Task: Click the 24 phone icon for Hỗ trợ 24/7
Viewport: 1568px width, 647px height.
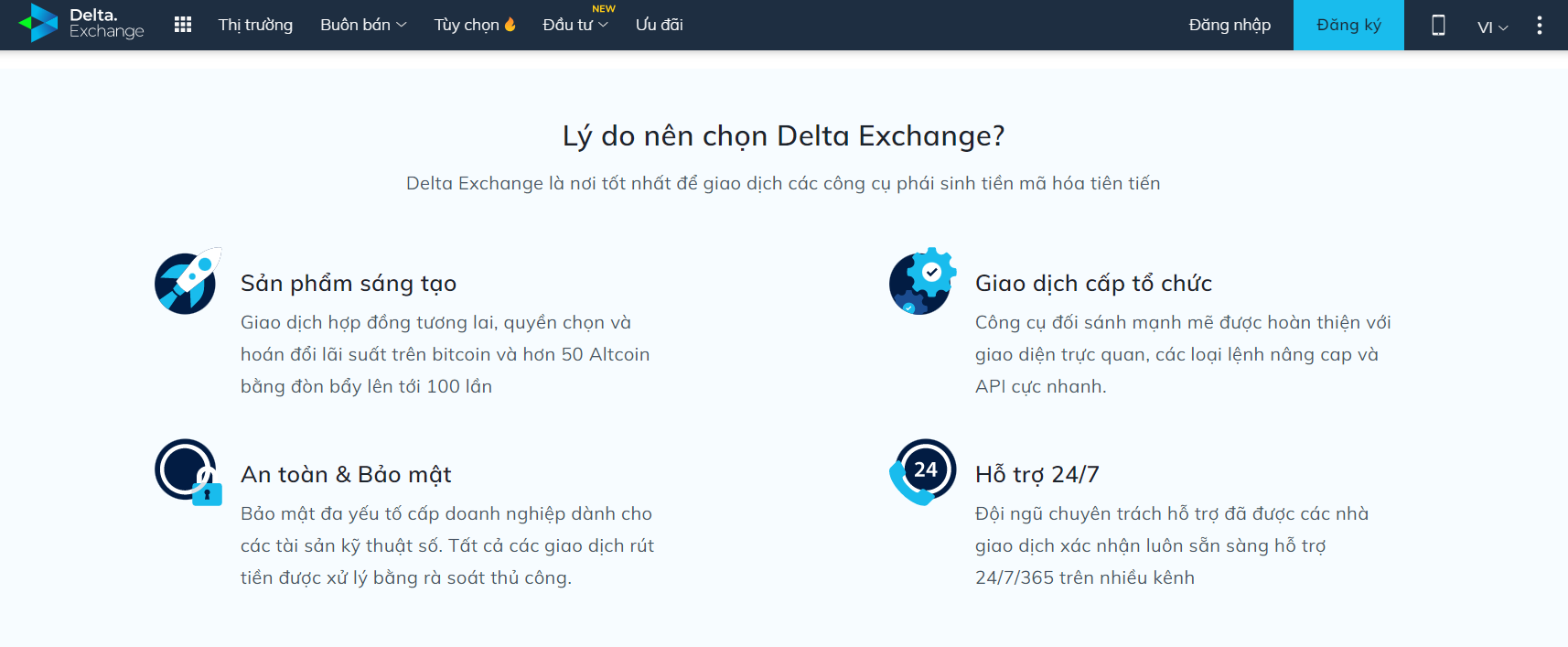Action: pos(922,472)
